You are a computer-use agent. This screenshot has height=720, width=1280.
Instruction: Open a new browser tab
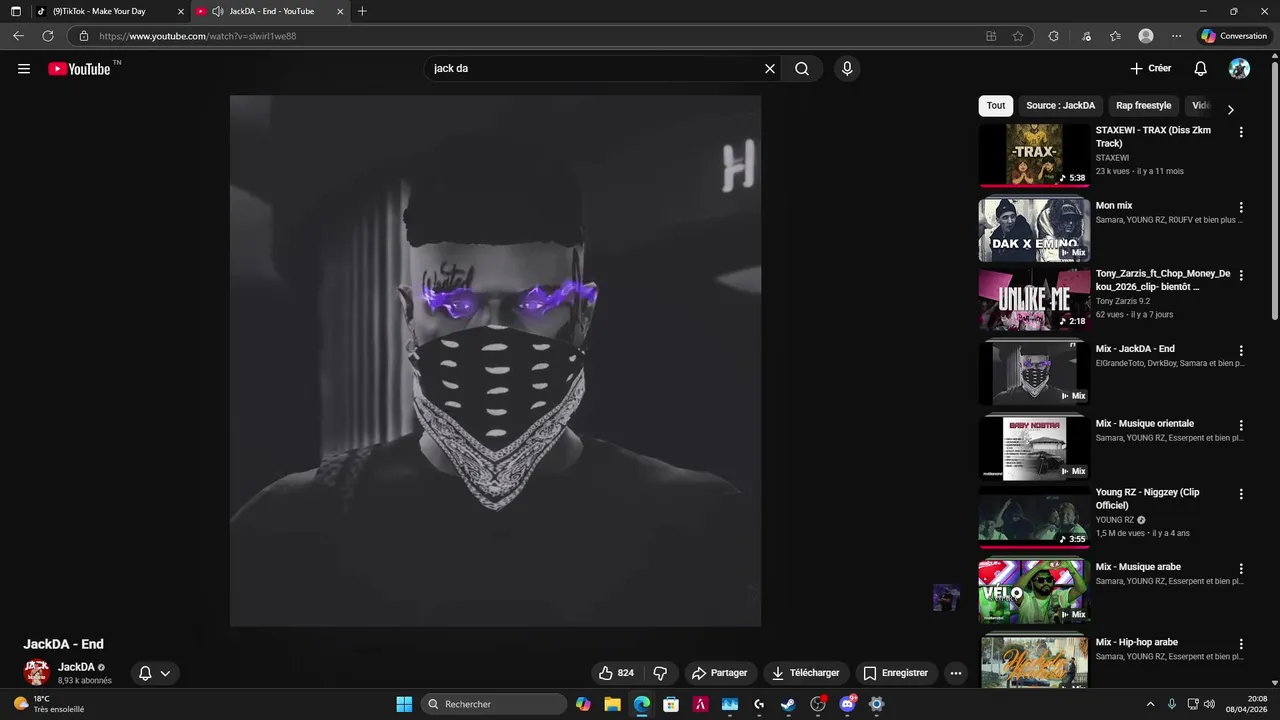pos(362,11)
